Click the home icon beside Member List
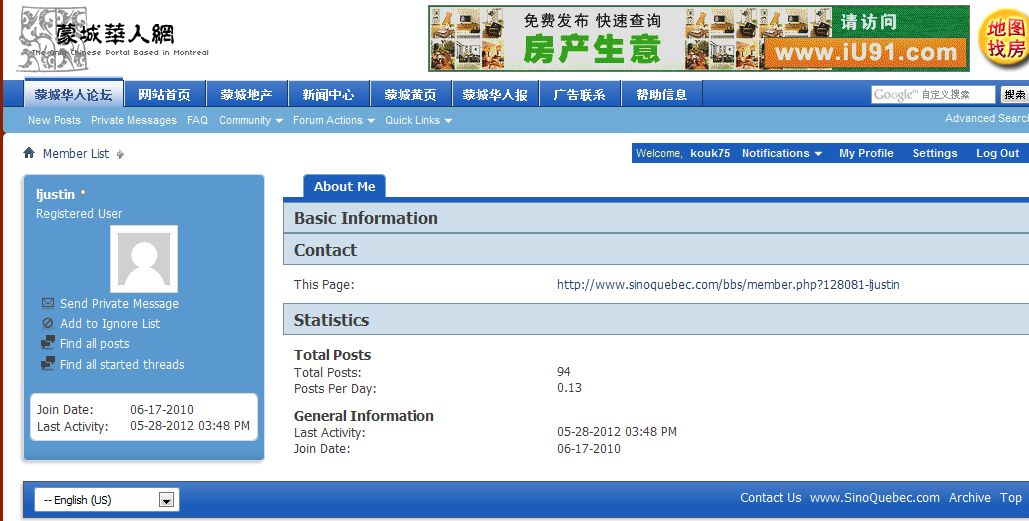Screen dimensions: 1029x521 tap(29, 153)
